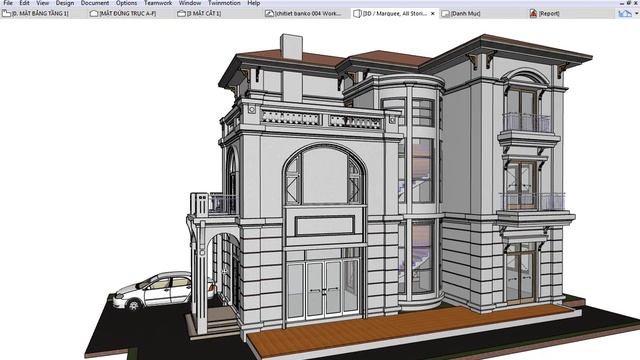Click the elevation icon on MẶT ĐỨNG tab
The image size is (640, 360).
pos(94,13)
